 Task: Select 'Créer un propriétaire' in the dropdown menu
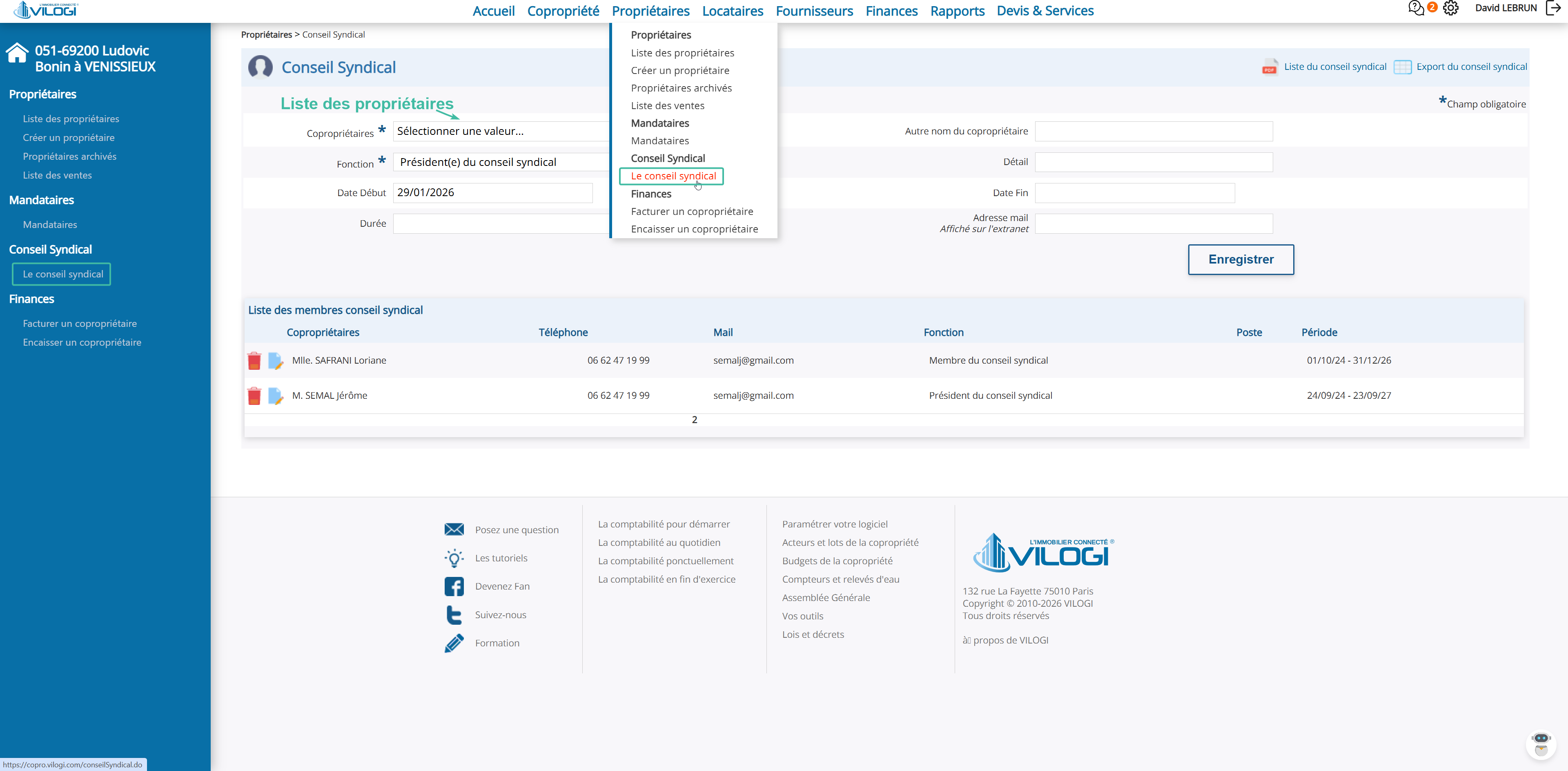pyautogui.click(x=680, y=71)
